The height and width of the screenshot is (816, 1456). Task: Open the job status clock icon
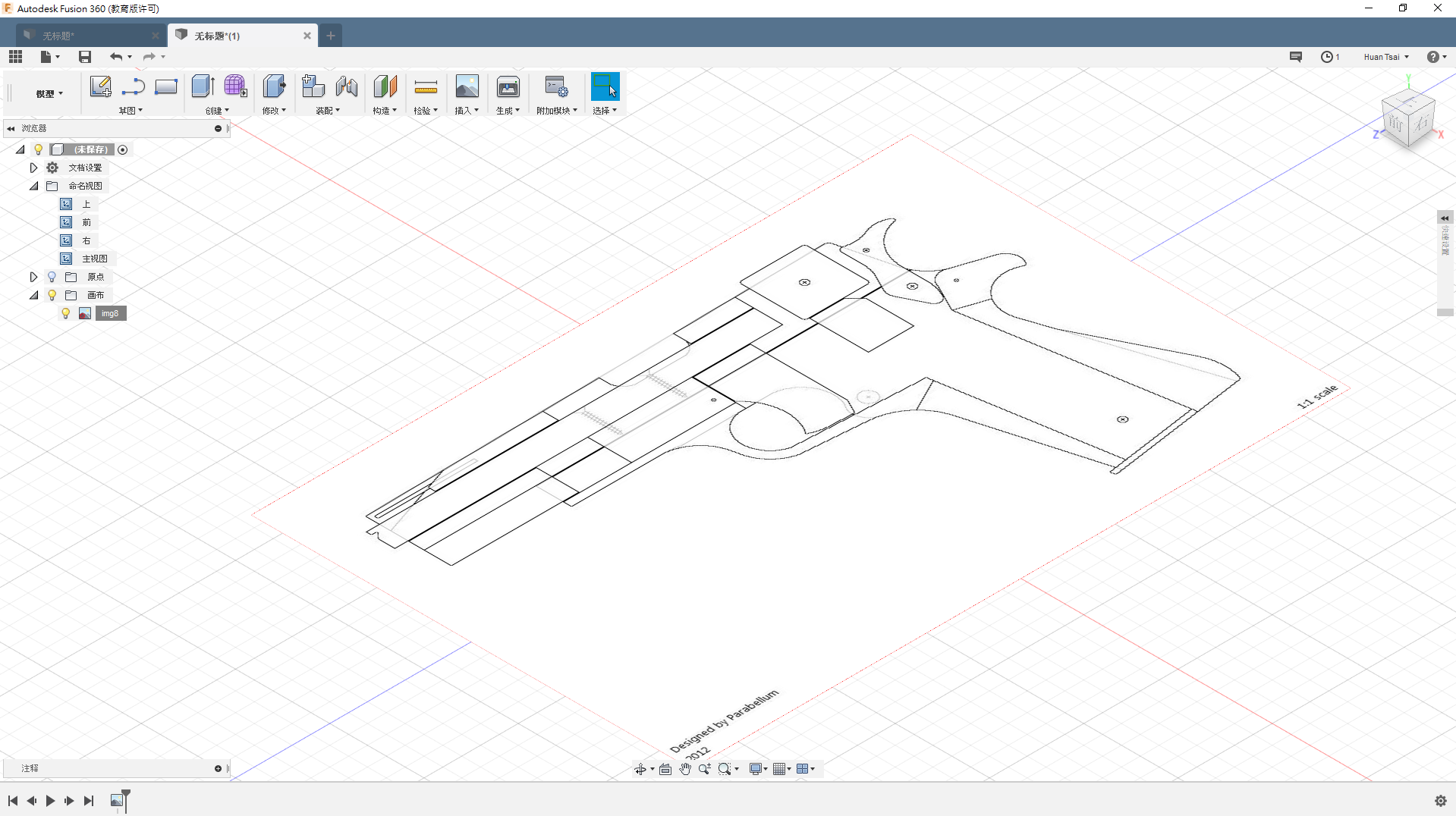click(1327, 57)
